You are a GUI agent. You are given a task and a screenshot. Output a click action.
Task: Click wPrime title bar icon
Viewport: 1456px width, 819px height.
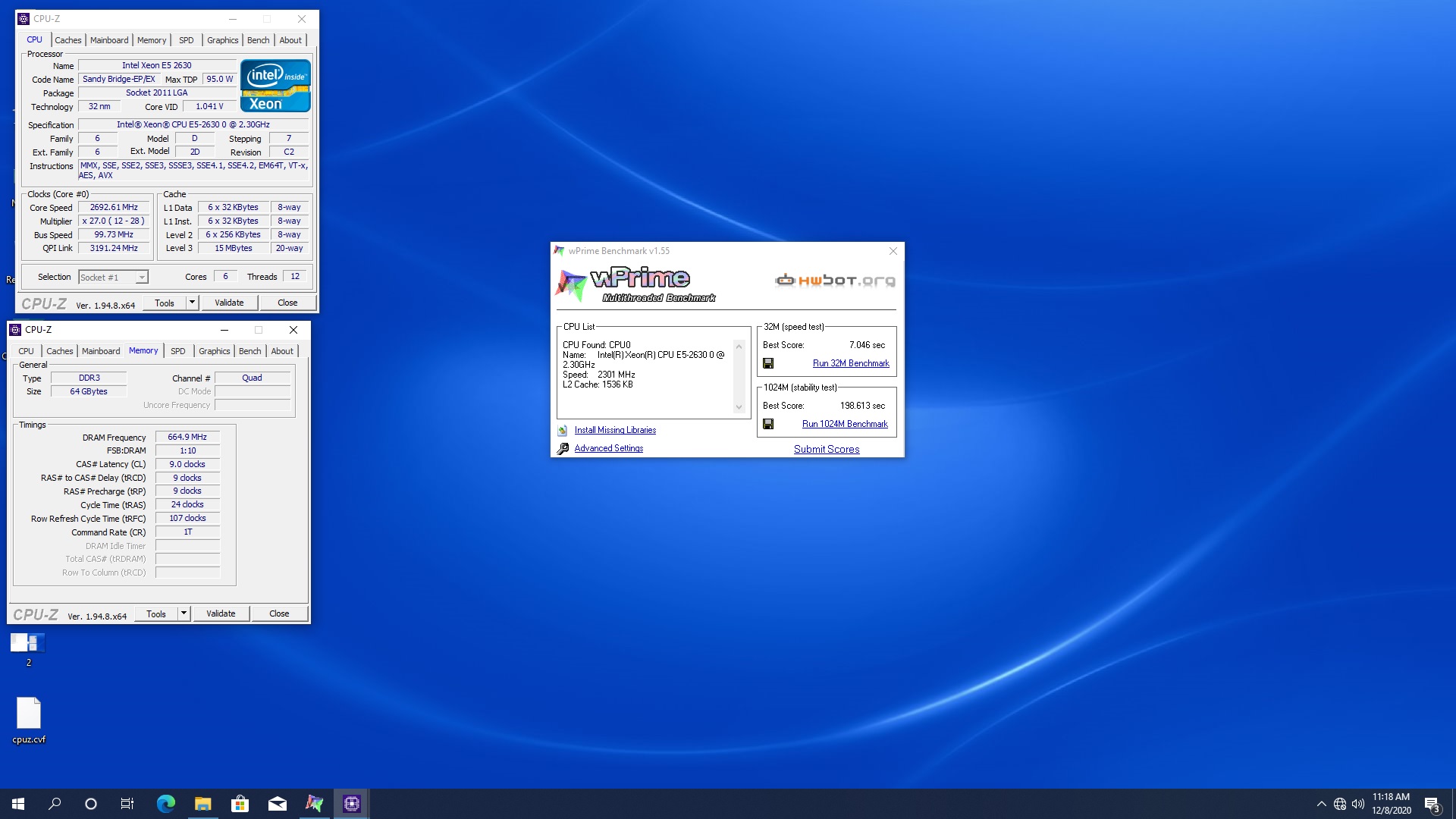point(559,251)
